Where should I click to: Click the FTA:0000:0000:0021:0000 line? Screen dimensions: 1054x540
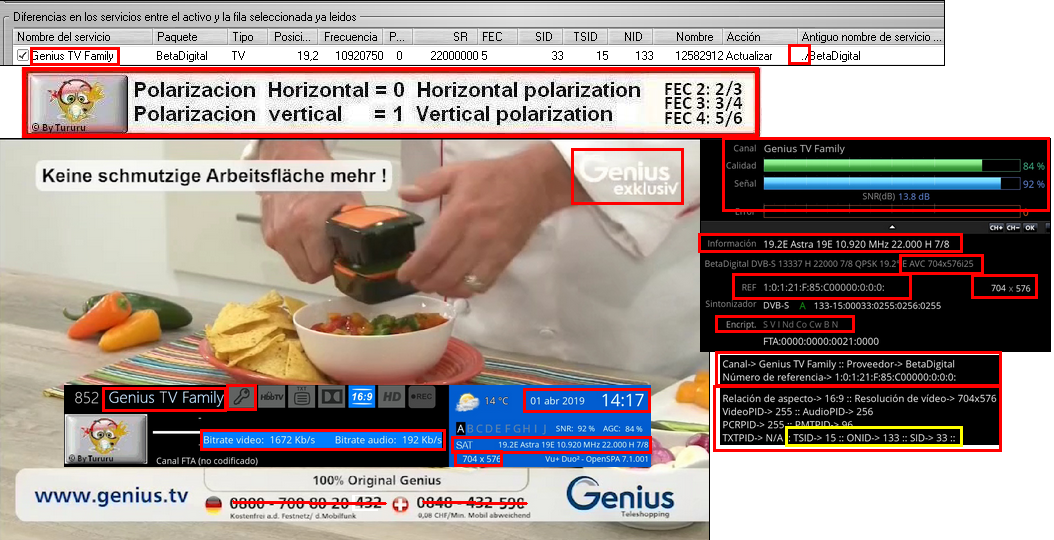pyautogui.click(x=821, y=341)
